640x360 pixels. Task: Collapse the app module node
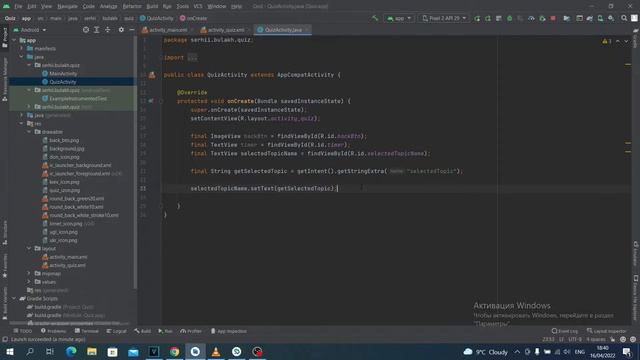(x=14, y=40)
